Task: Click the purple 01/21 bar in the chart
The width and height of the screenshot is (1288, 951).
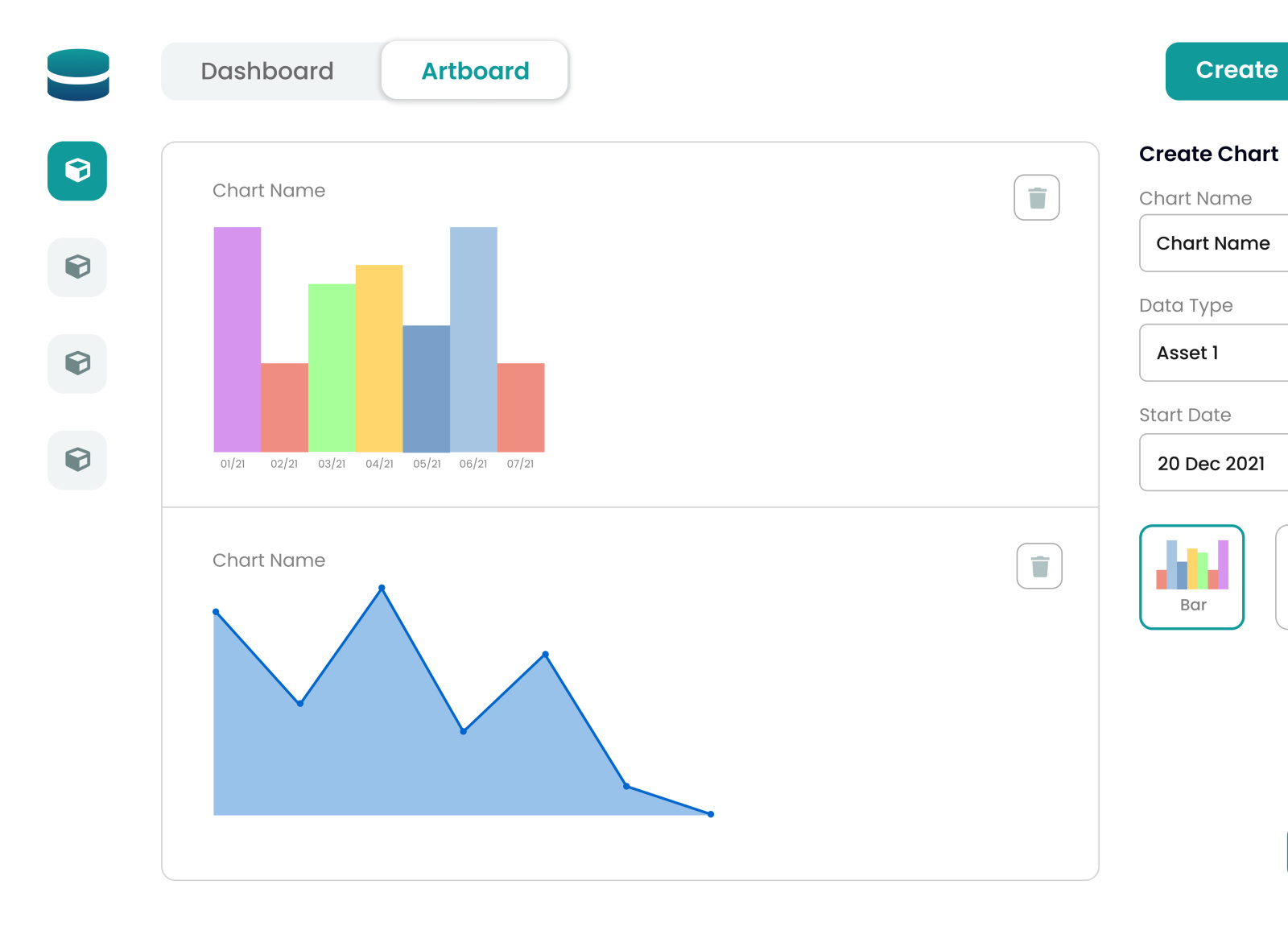Action: 237,338
